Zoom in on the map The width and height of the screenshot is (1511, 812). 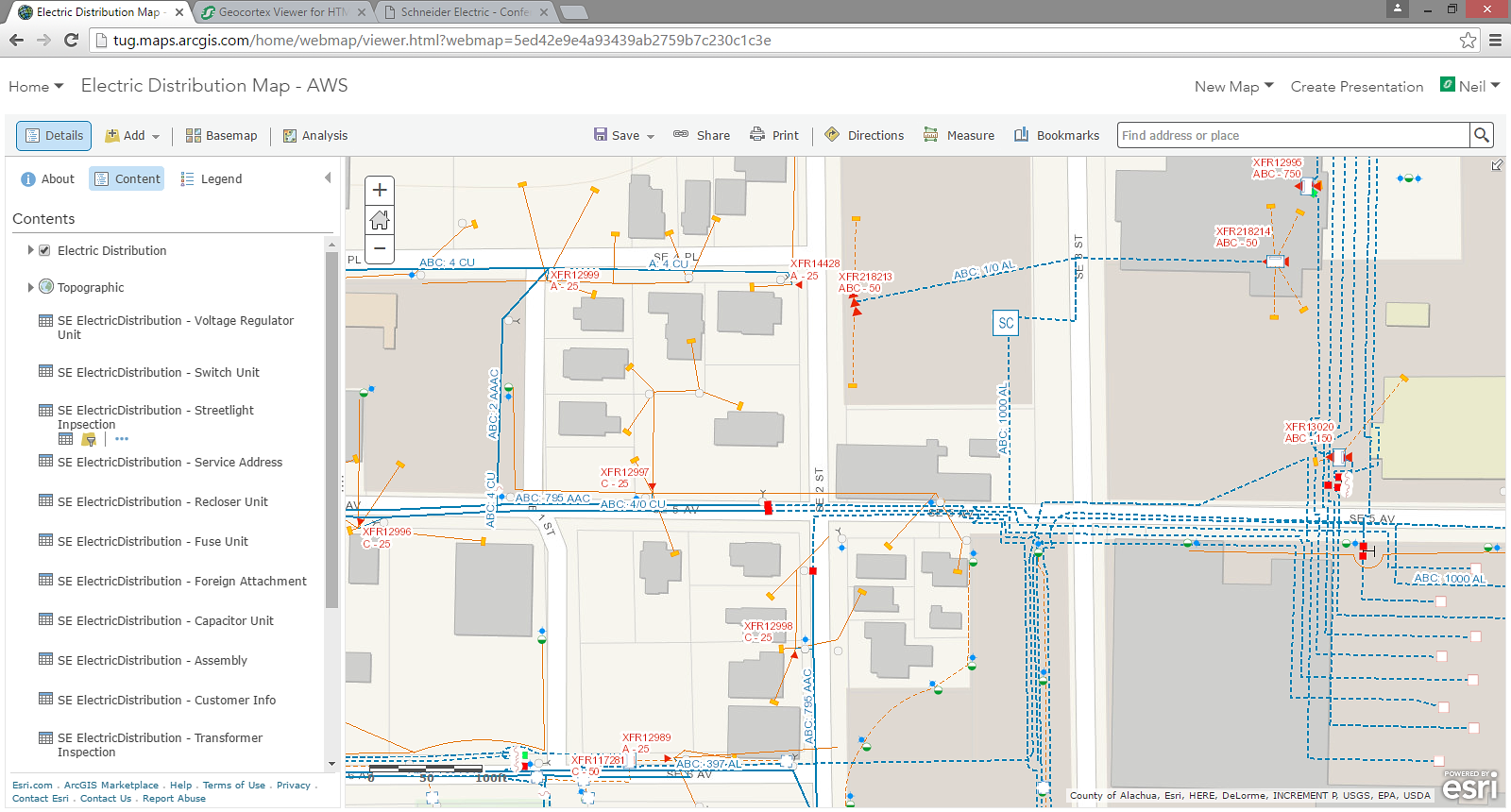pyautogui.click(x=380, y=190)
